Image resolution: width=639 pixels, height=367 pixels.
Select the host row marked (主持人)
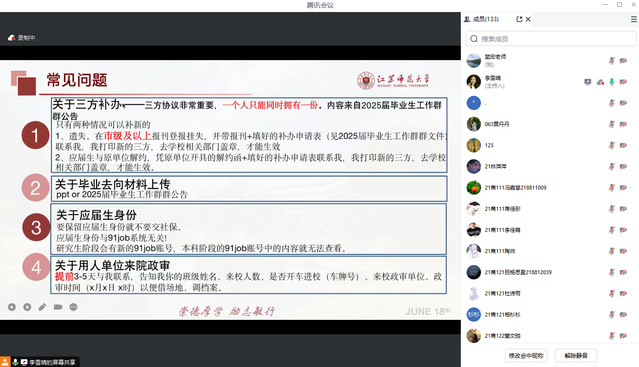click(550, 82)
